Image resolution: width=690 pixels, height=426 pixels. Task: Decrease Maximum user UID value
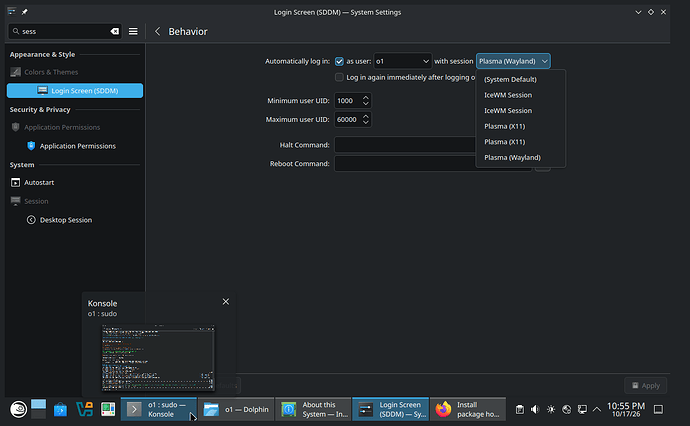point(366,123)
